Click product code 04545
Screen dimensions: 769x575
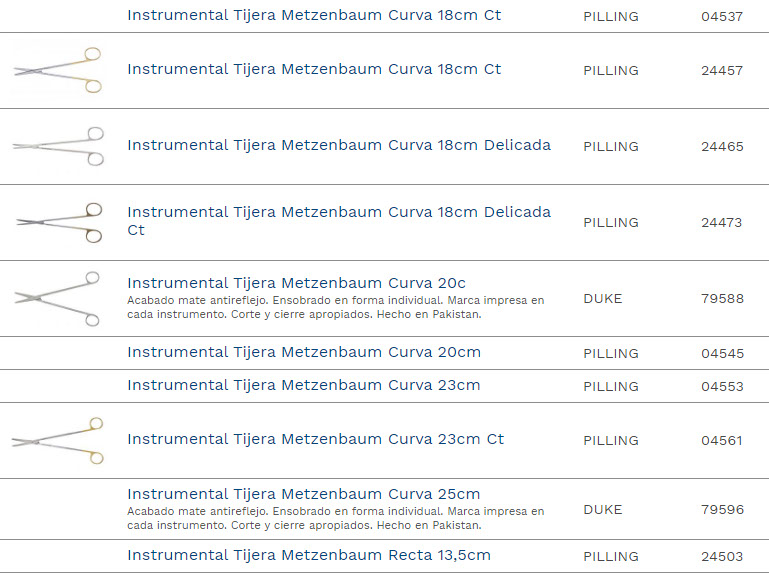point(722,354)
